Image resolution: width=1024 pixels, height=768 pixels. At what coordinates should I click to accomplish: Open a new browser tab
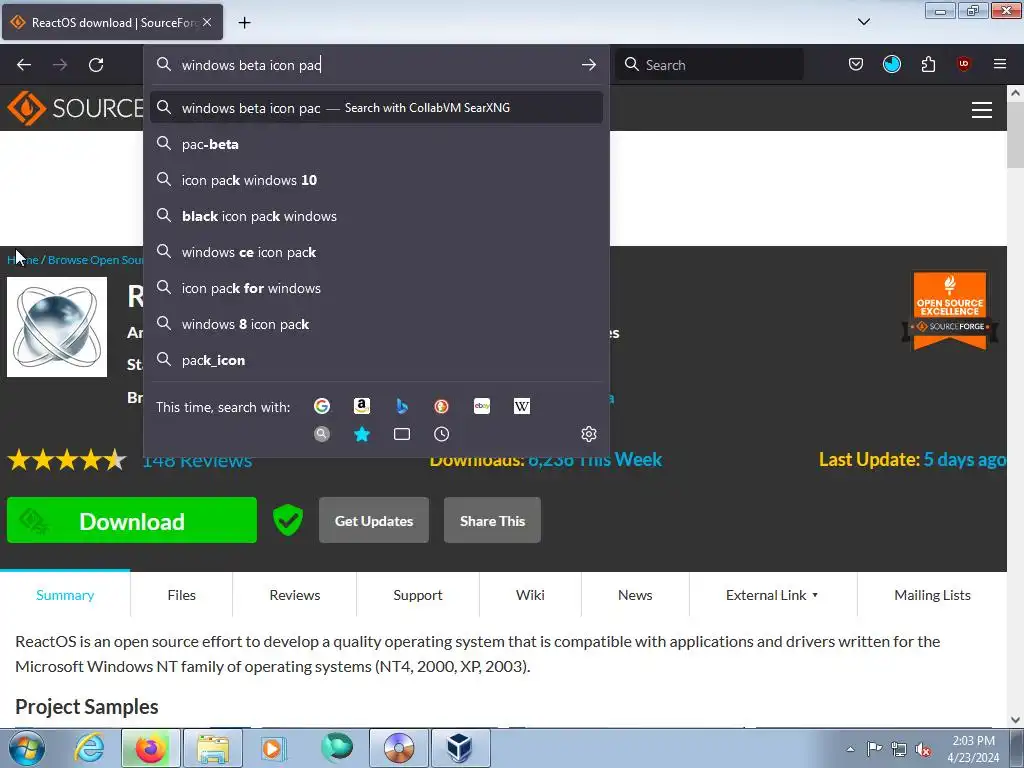(x=244, y=23)
